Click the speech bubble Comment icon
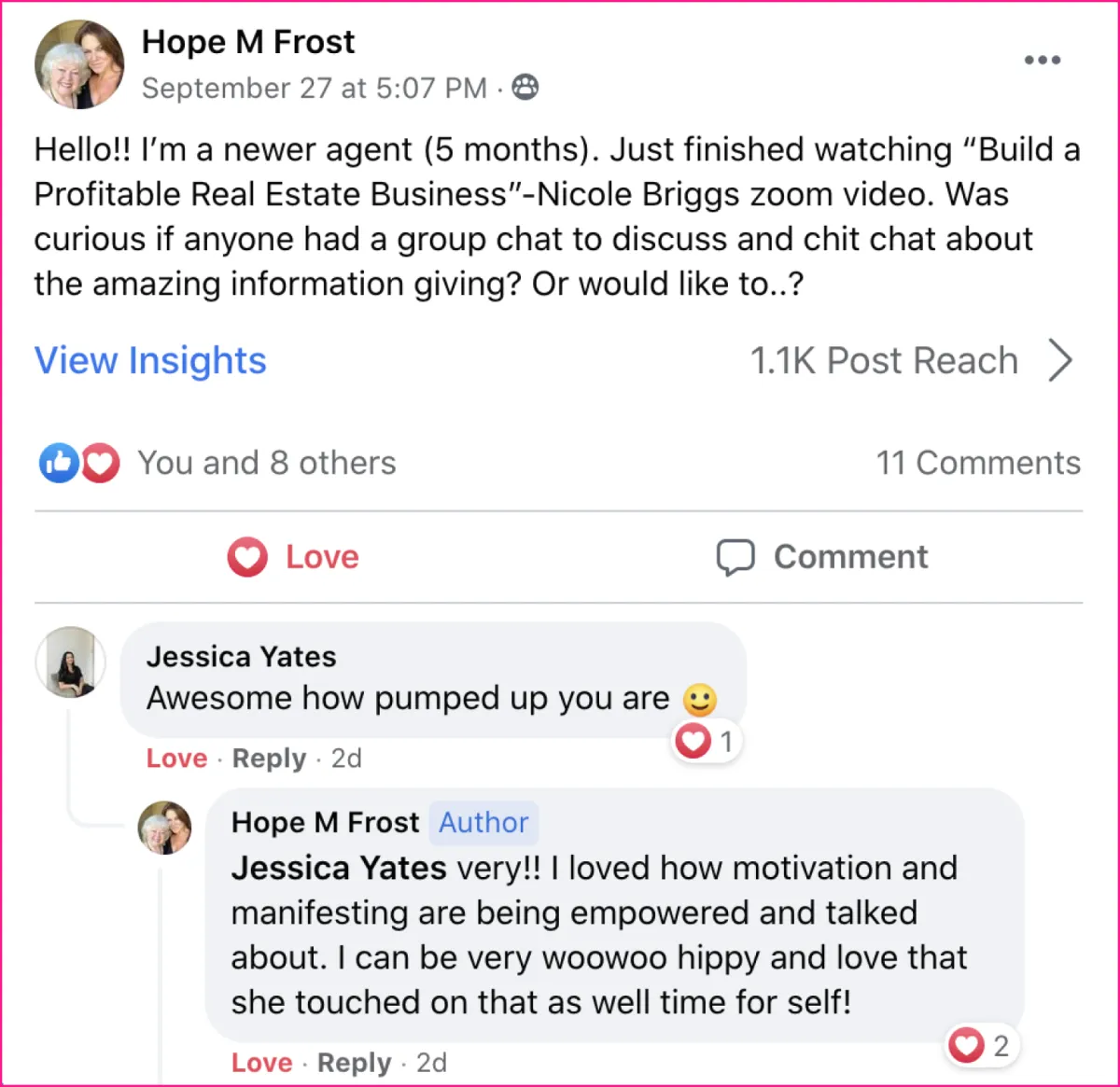Screen dimensions: 1120x1087 pos(735,557)
